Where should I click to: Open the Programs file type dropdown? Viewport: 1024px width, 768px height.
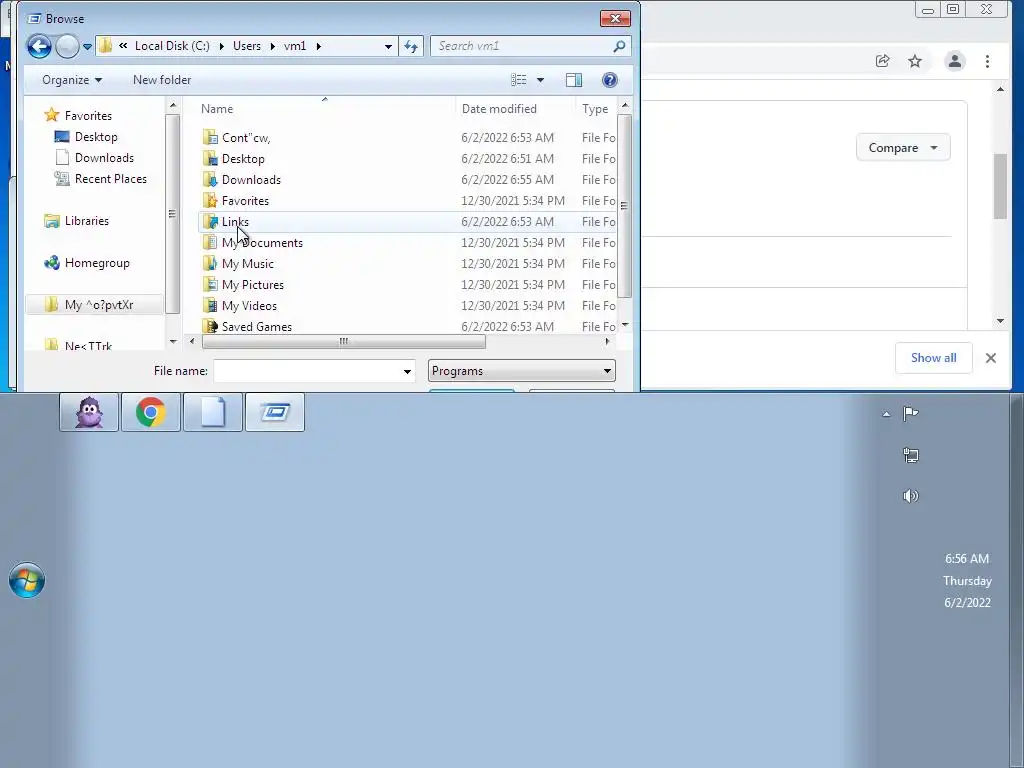(x=522, y=371)
